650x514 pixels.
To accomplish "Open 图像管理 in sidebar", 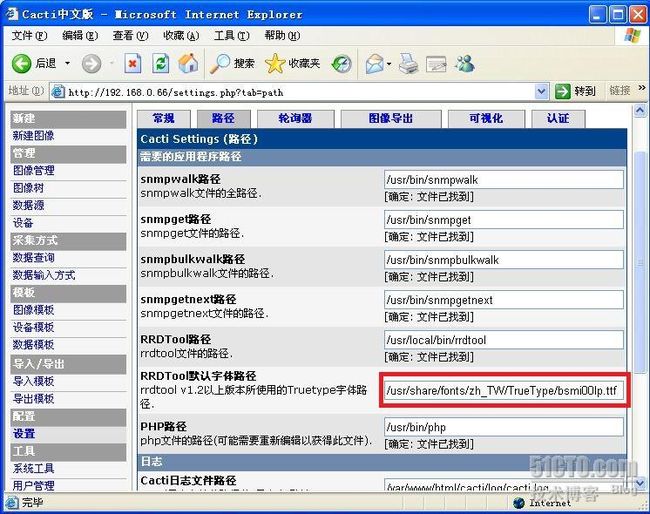I will pyautogui.click(x=34, y=170).
